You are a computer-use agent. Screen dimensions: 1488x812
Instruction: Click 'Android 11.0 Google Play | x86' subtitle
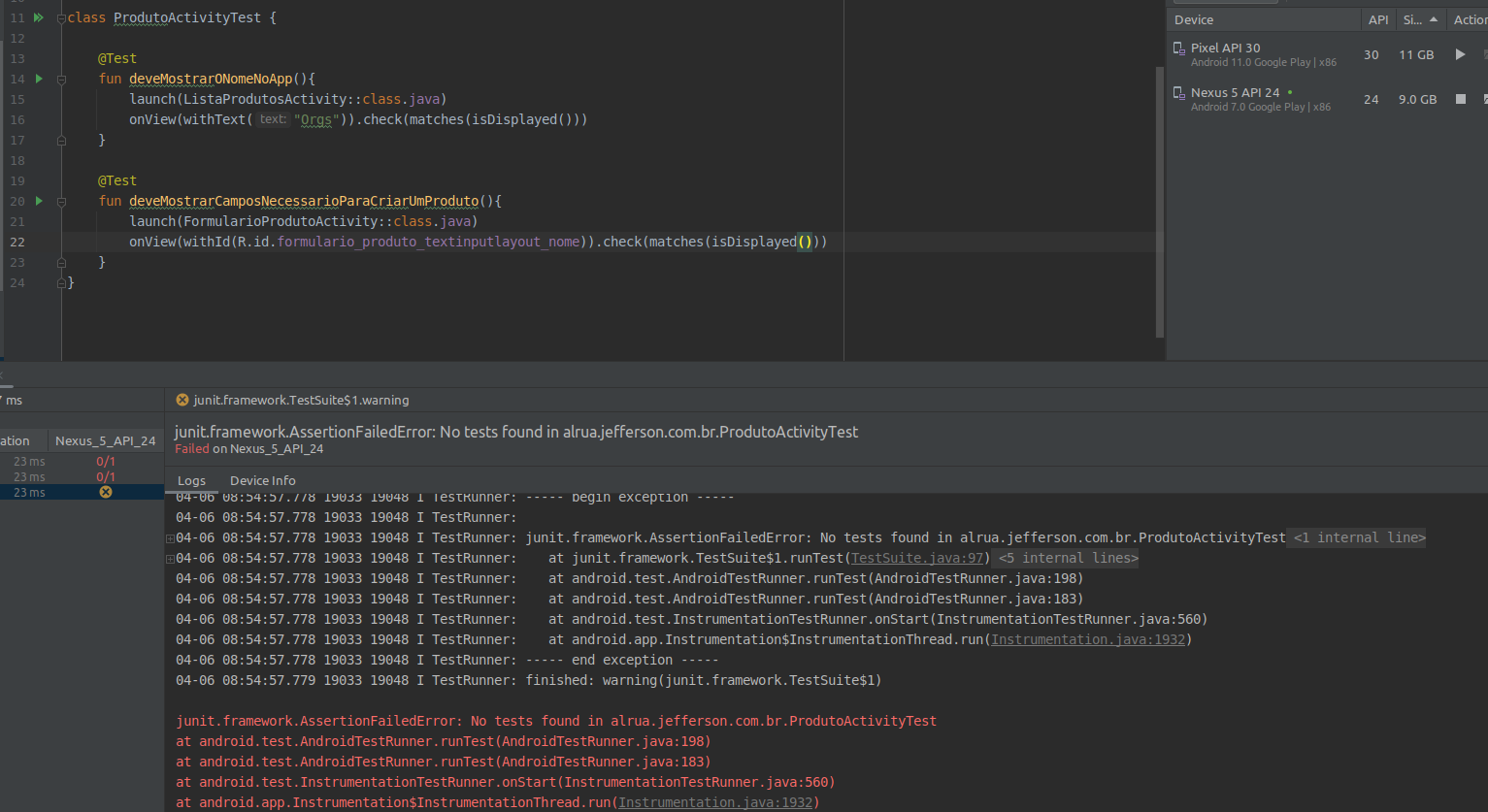click(1264, 62)
